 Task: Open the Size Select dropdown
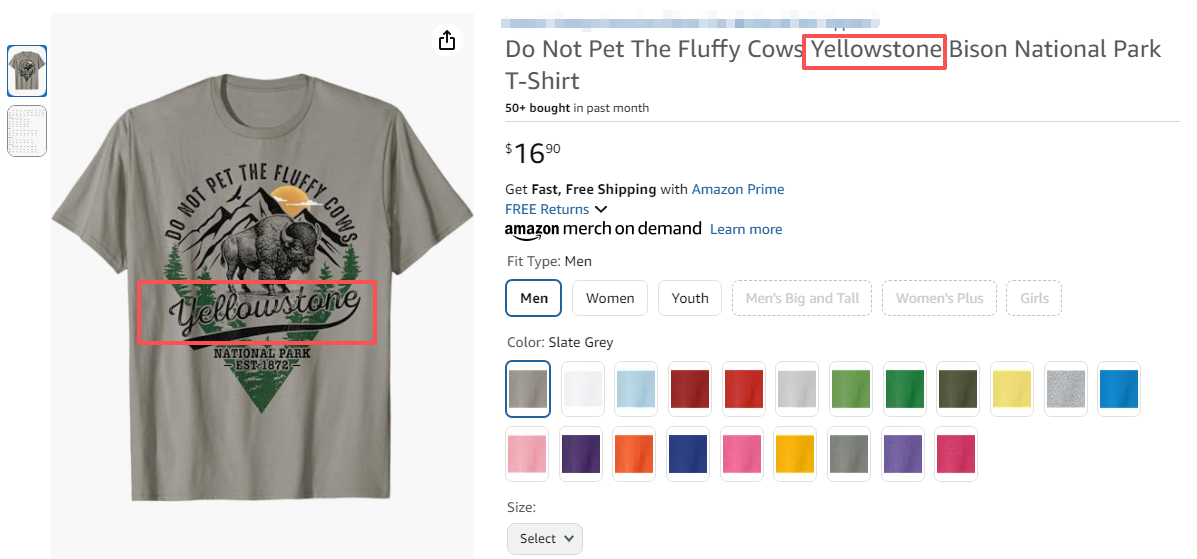tap(545, 538)
